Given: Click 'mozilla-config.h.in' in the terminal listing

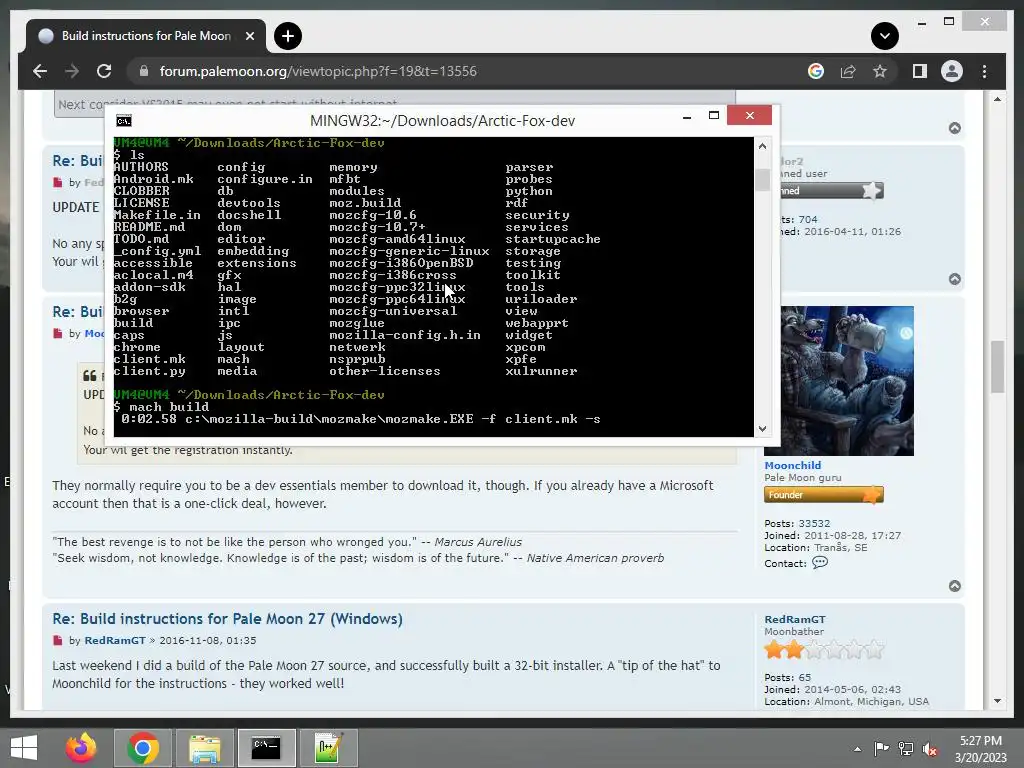Looking at the screenshot, I should point(405,335).
